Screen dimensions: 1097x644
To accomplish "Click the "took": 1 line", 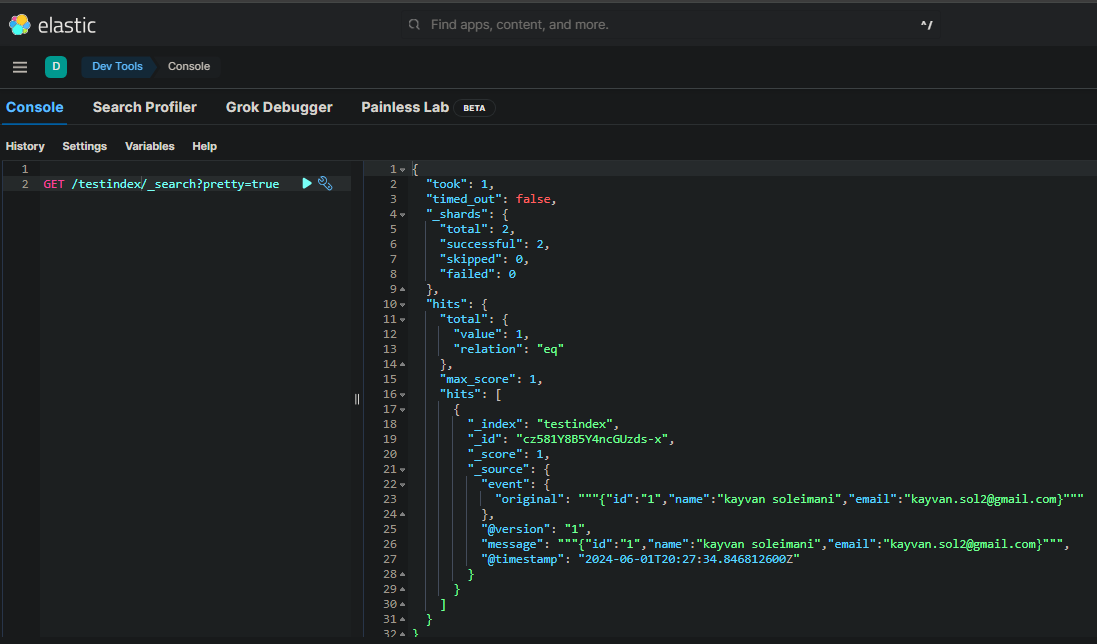I will click(460, 184).
